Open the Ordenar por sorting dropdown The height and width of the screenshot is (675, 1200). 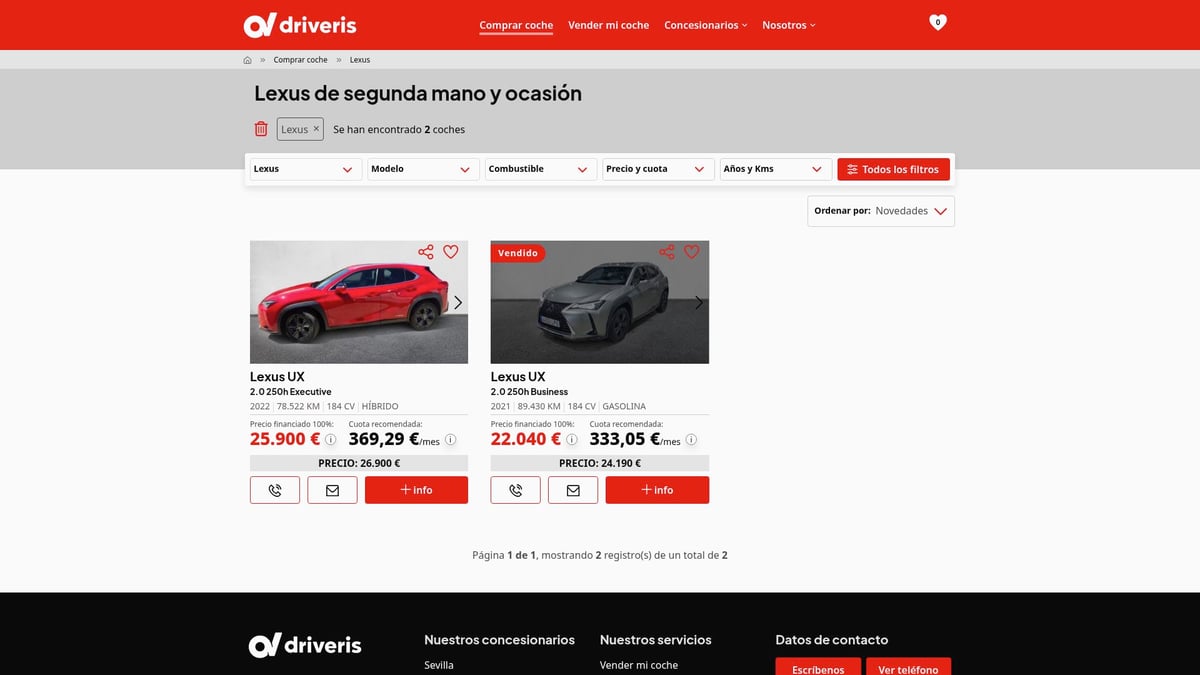881,211
